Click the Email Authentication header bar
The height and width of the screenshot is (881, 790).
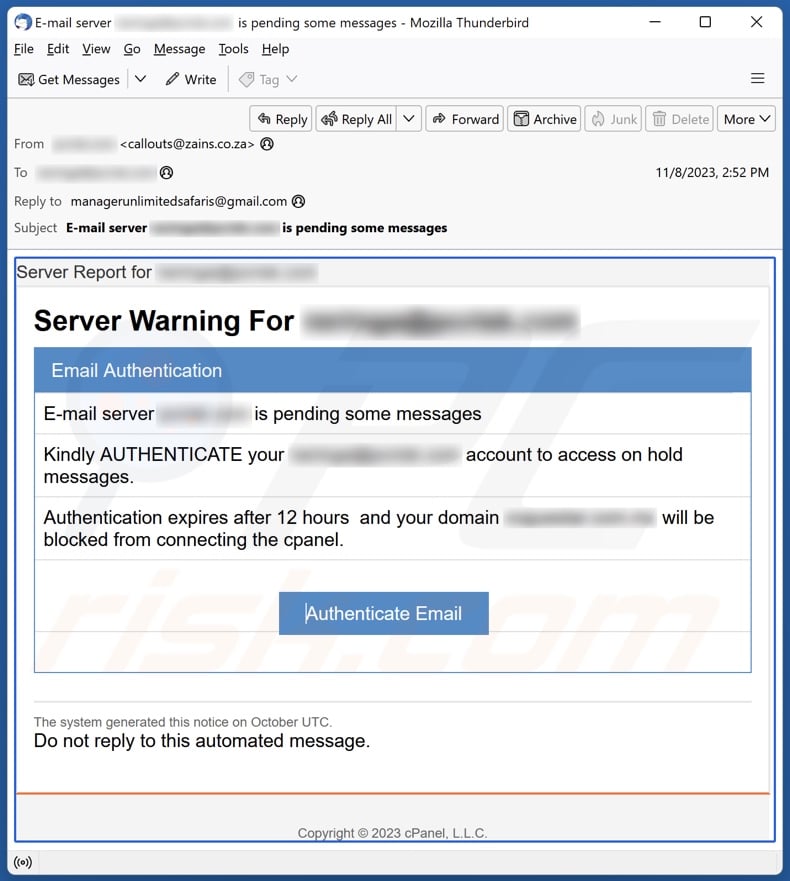(x=393, y=370)
